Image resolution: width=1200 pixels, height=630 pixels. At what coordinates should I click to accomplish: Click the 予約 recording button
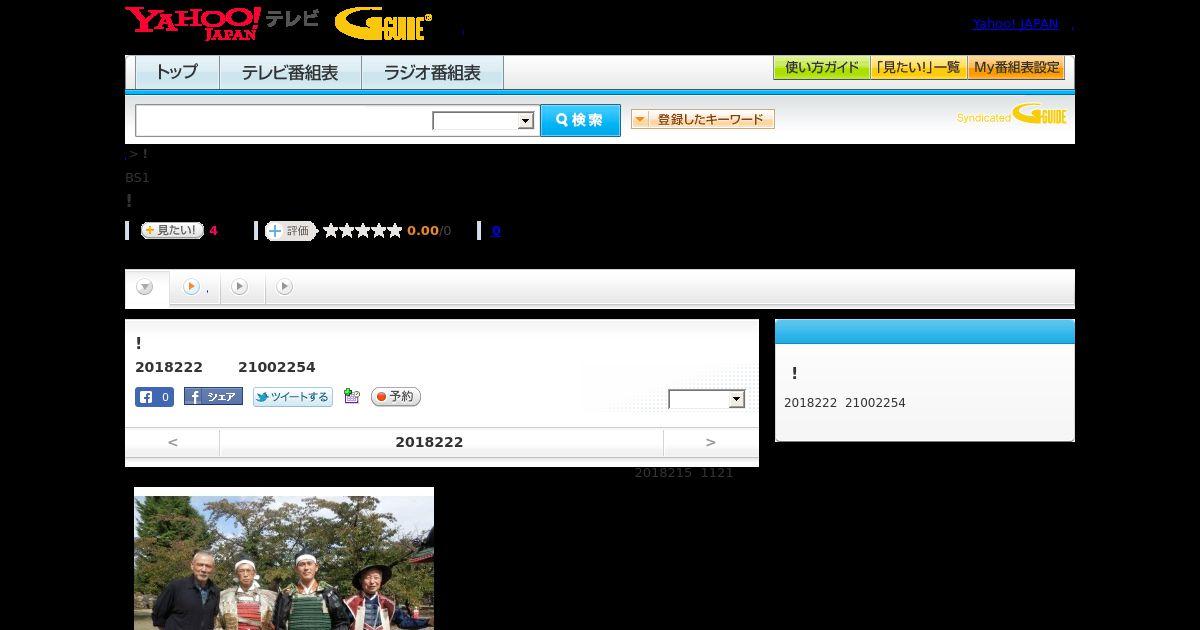pos(396,397)
